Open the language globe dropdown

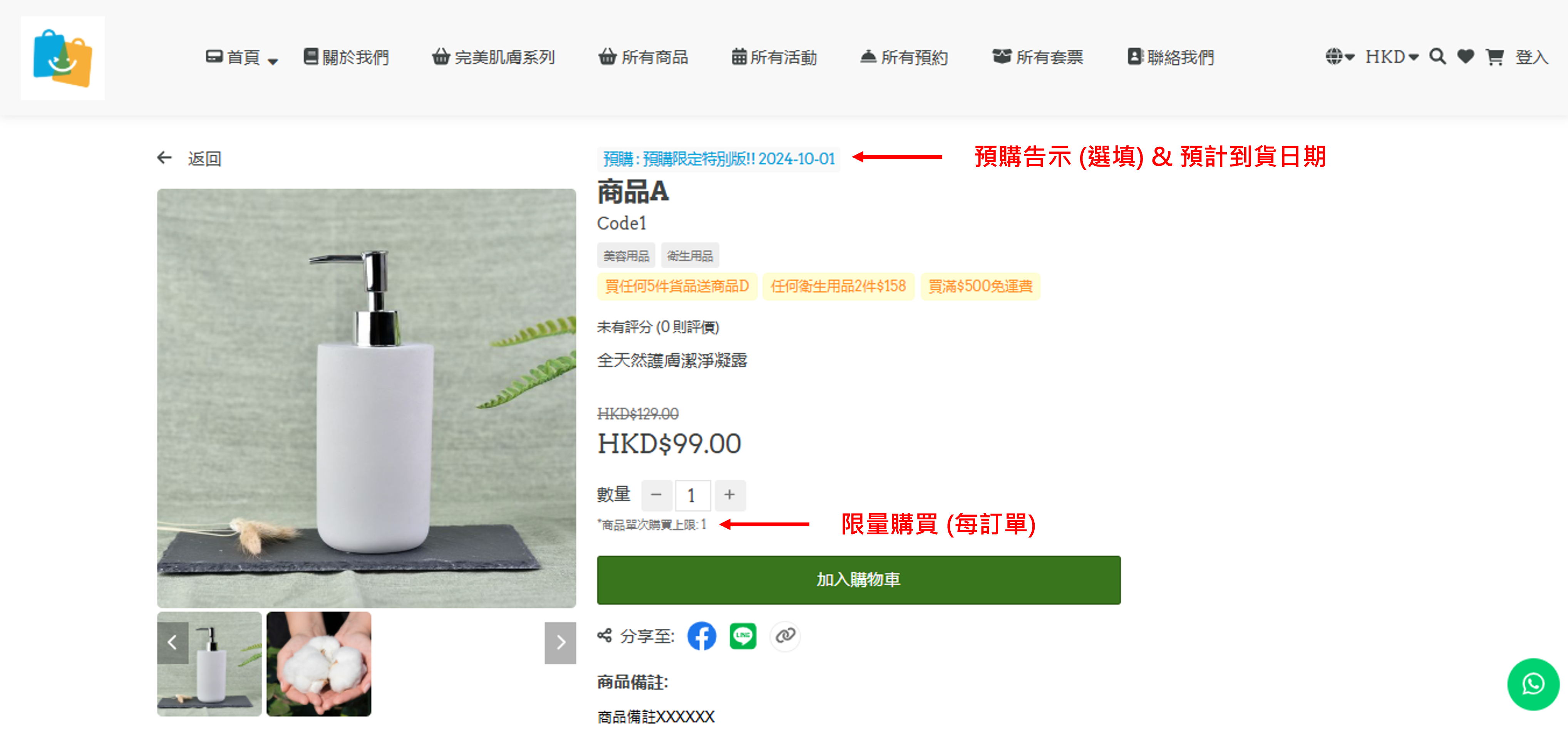(x=1340, y=57)
